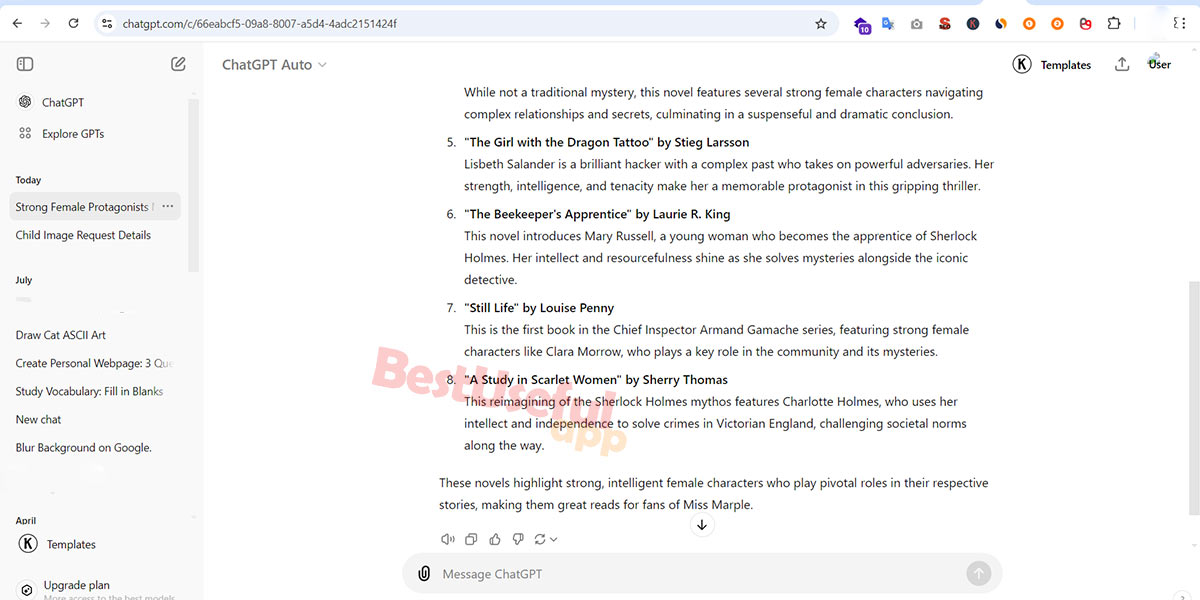Open the Google Translate extension
Image resolution: width=1200 pixels, height=600 pixels.
[889, 23]
